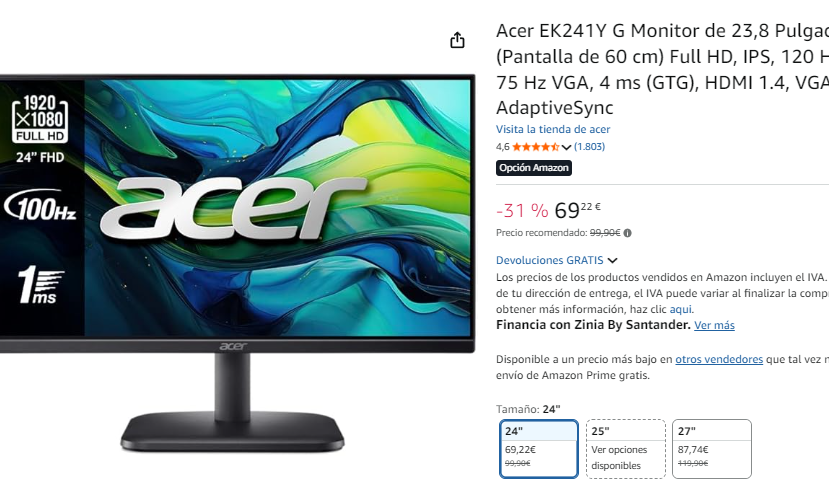Image resolution: width=829 pixels, height=481 pixels.
Task: Click the 1920x1080 Full HD badge
Action: tap(40, 119)
